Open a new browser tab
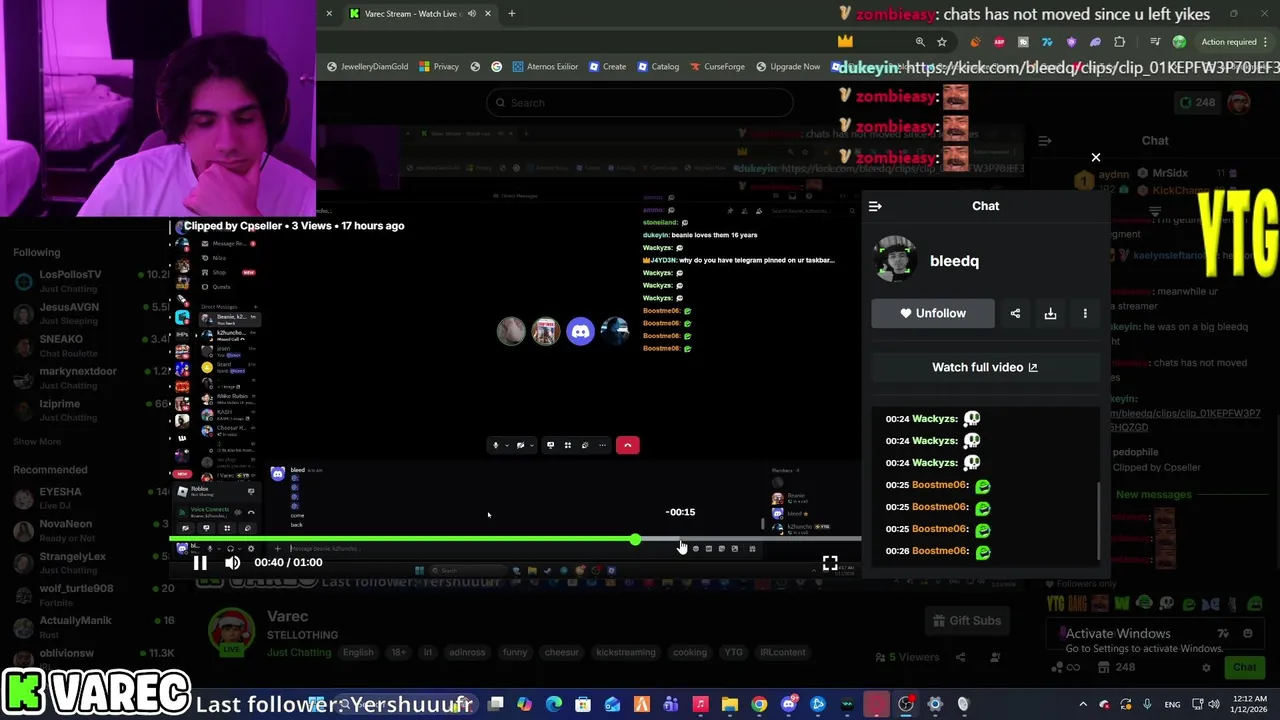The width and height of the screenshot is (1280, 720). coord(512,14)
